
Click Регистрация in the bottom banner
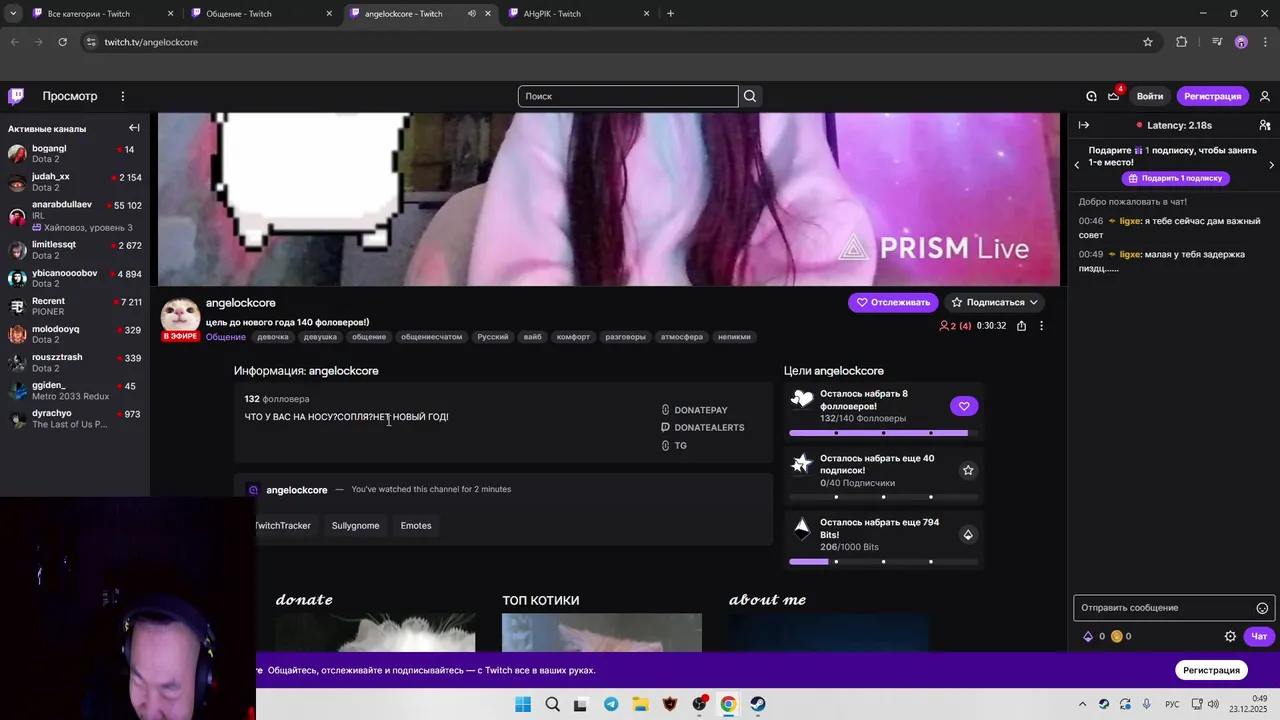[x=1211, y=670]
